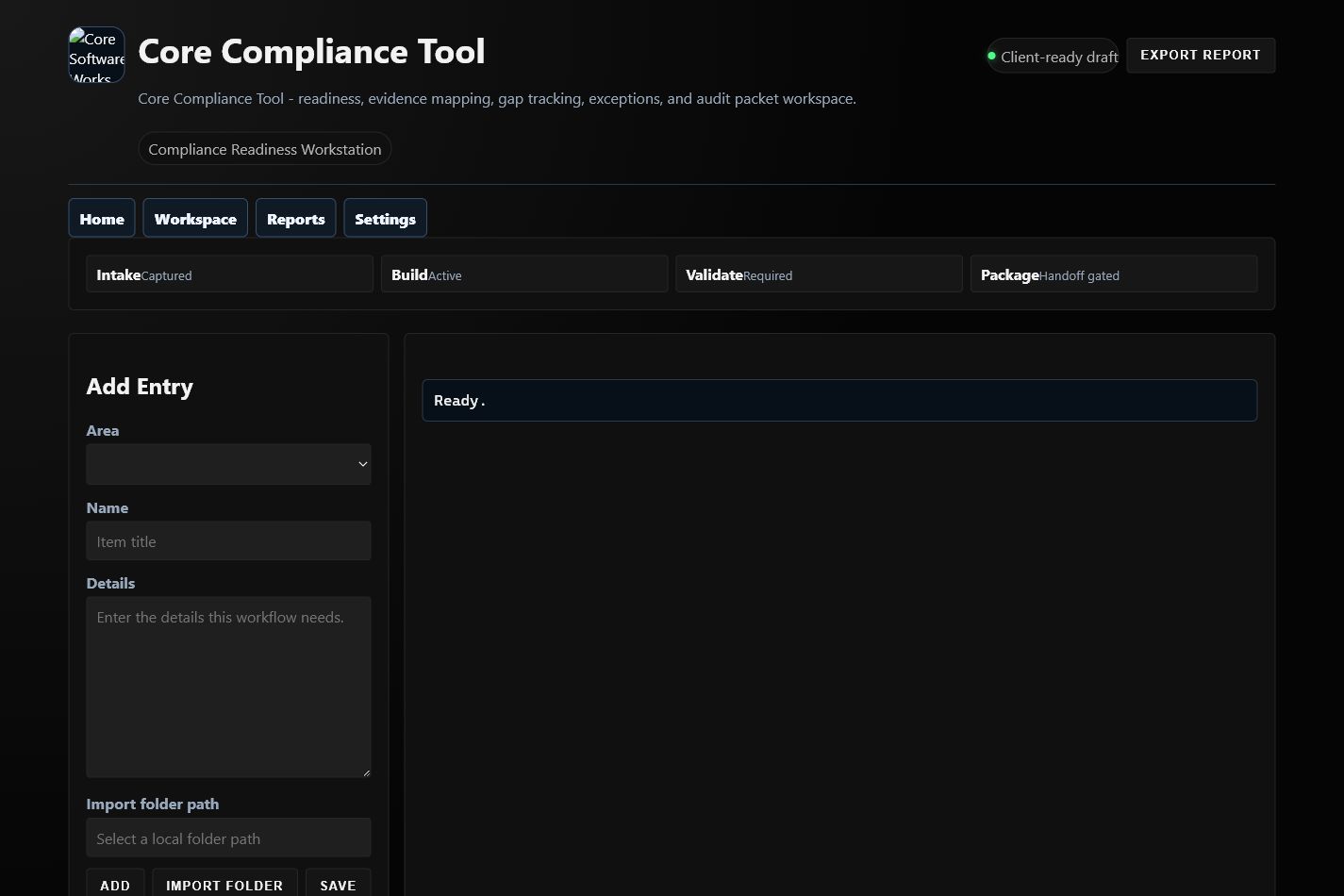This screenshot has width=1344, height=896.
Task: Grab the Details textarea resize handle
Action: pos(365,772)
